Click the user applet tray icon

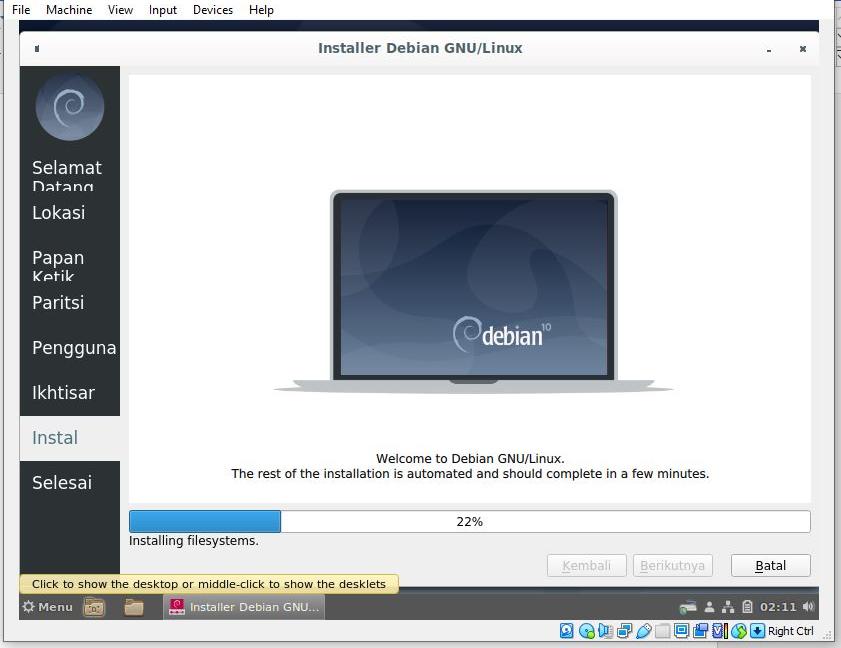pyautogui.click(x=709, y=607)
